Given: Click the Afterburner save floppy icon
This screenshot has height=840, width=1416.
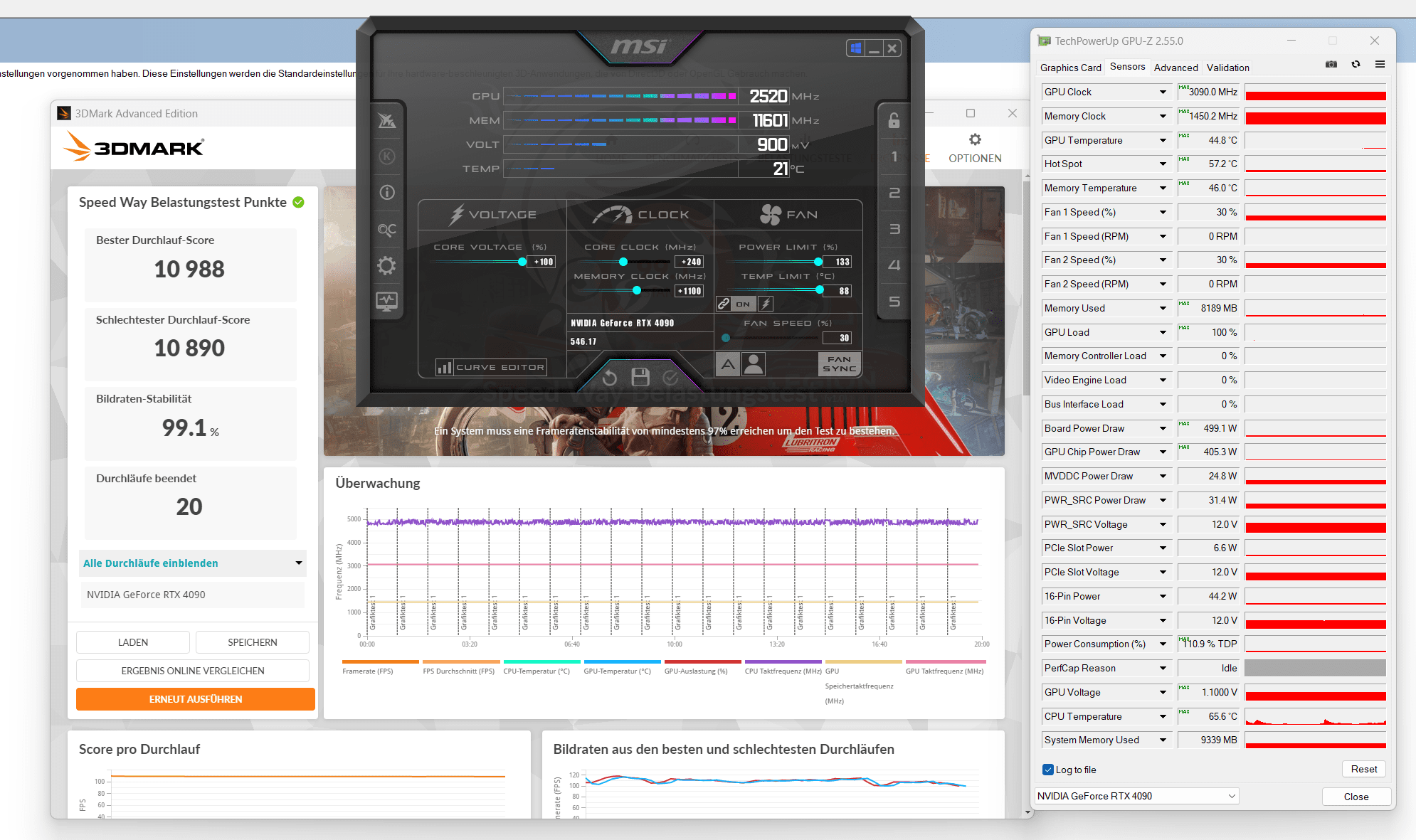Looking at the screenshot, I should (x=640, y=377).
